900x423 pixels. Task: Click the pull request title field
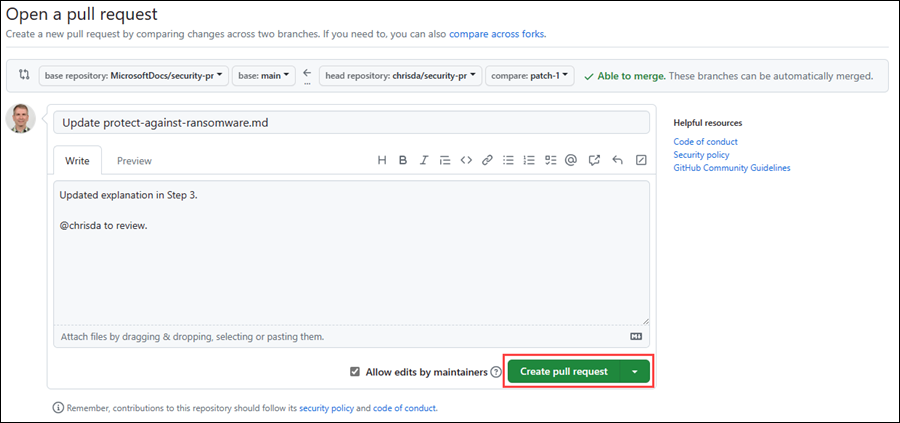coord(351,122)
